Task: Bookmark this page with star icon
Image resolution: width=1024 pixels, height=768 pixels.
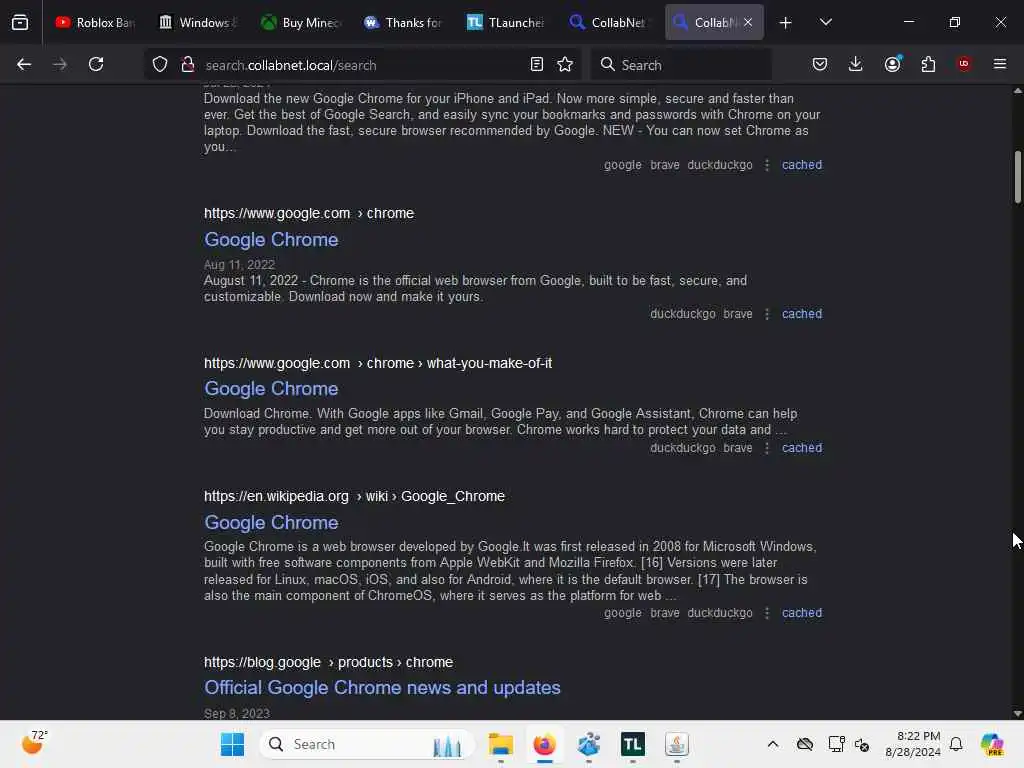Action: tap(565, 64)
